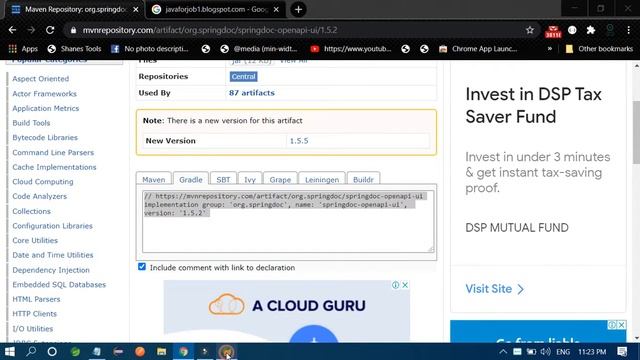This screenshot has height=360, width=640.
Task: Open the Command Line Parsers category
Action: coord(53,152)
